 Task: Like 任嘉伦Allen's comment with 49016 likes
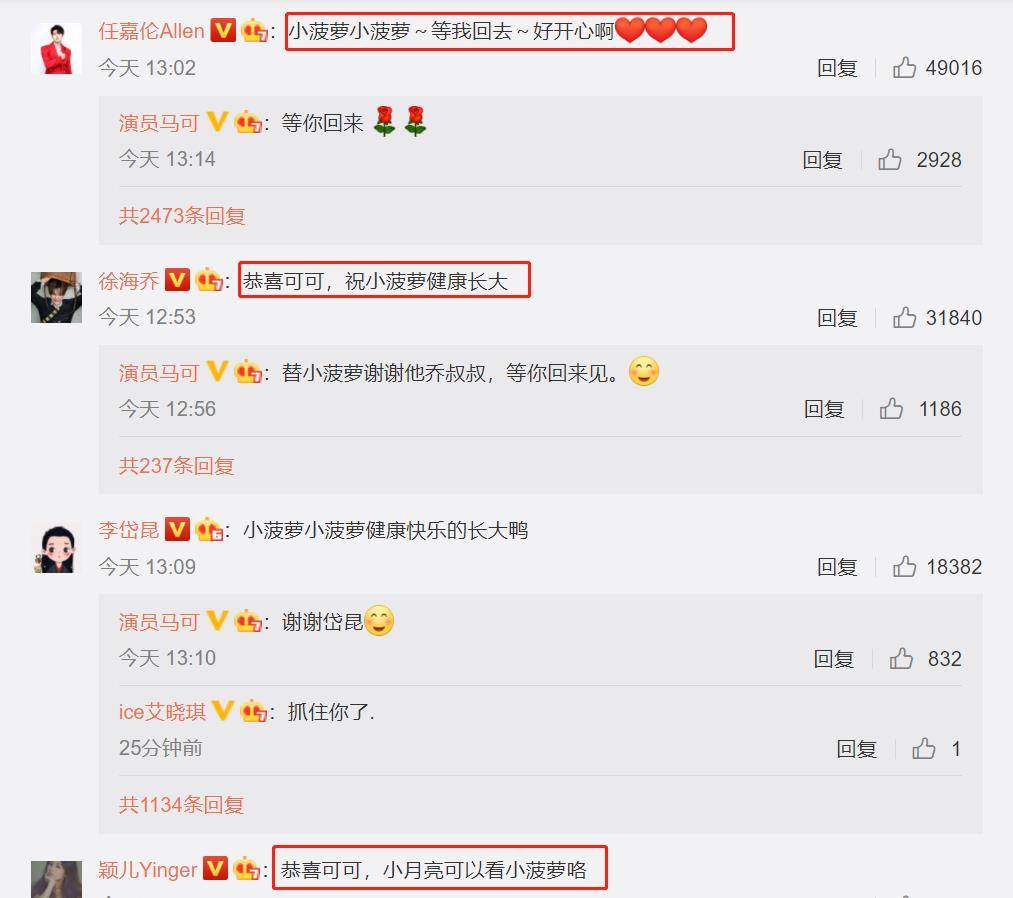[x=904, y=67]
